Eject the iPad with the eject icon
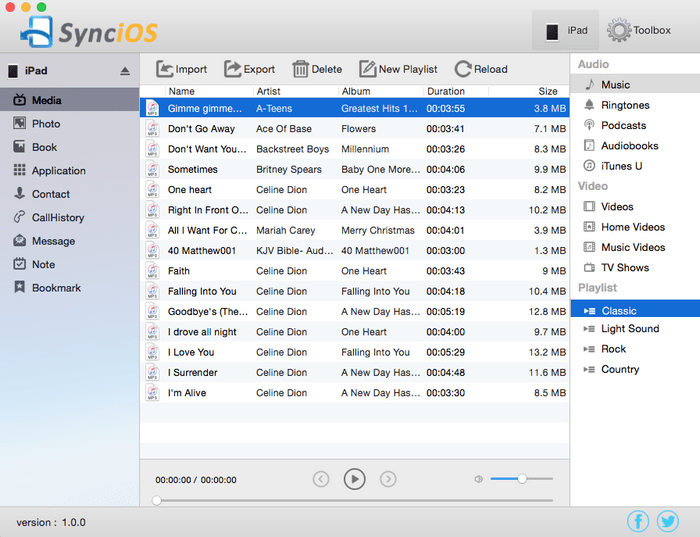The image size is (700, 537). [x=125, y=71]
